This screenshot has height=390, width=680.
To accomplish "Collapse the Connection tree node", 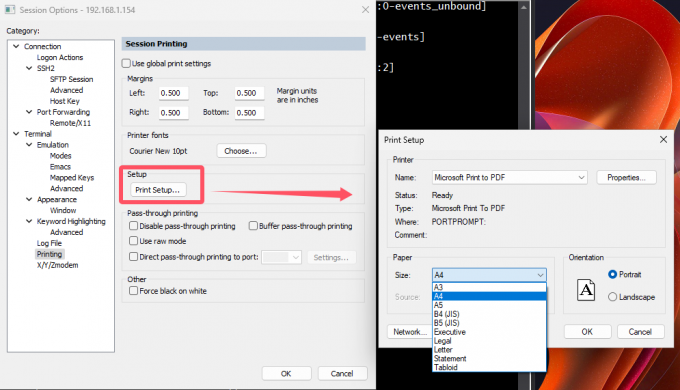I will [x=16, y=46].
